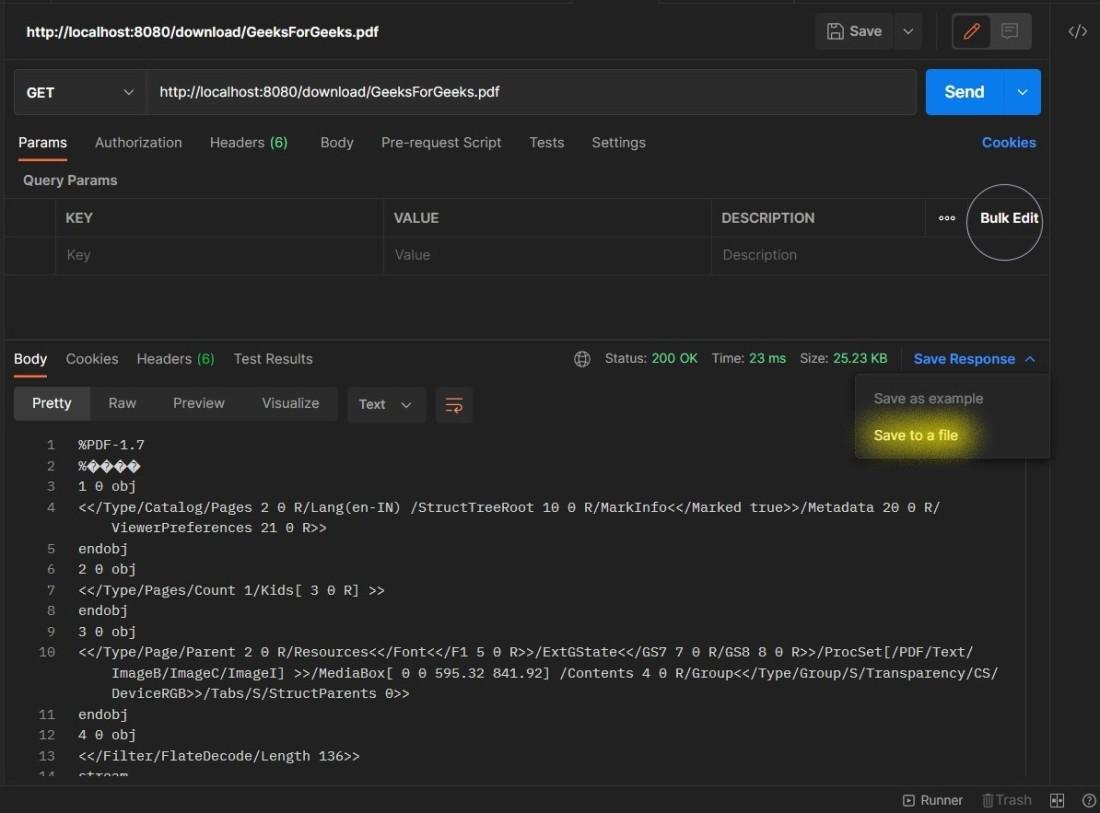Open Trash in the status bar
The height and width of the screenshot is (813, 1100).
[x=1007, y=800]
